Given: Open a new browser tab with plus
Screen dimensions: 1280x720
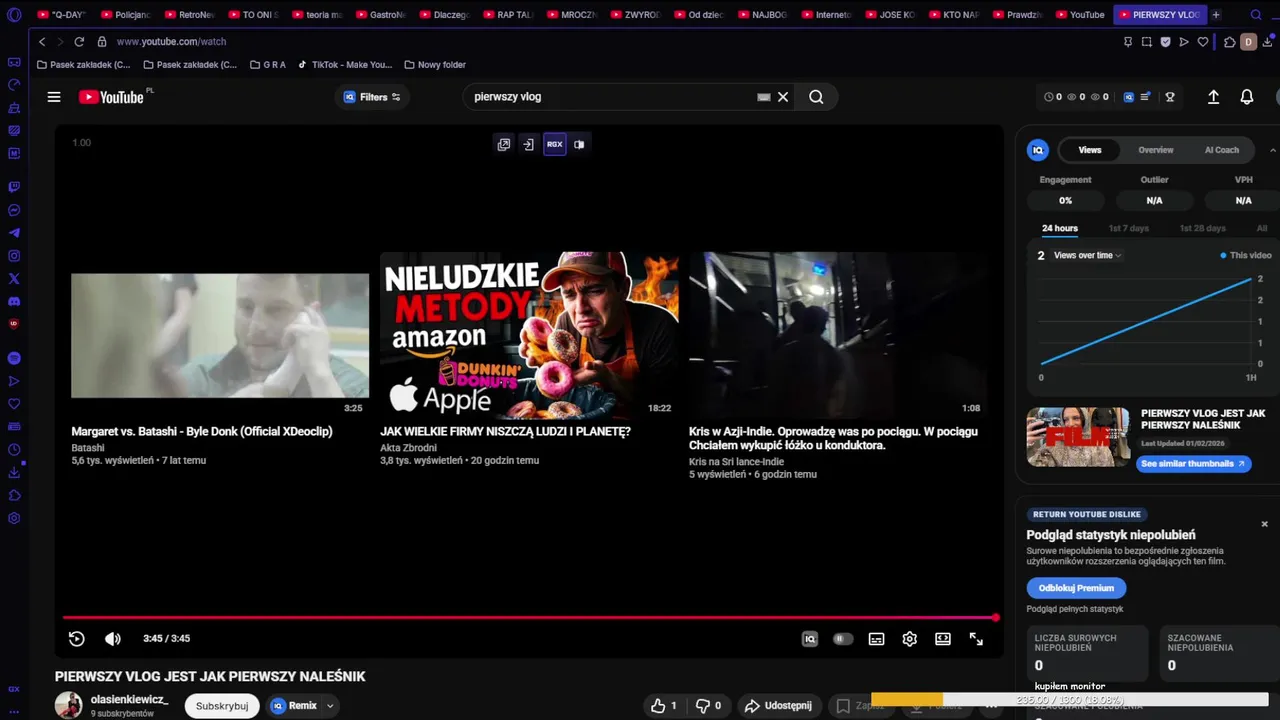Looking at the screenshot, I should (1216, 15).
